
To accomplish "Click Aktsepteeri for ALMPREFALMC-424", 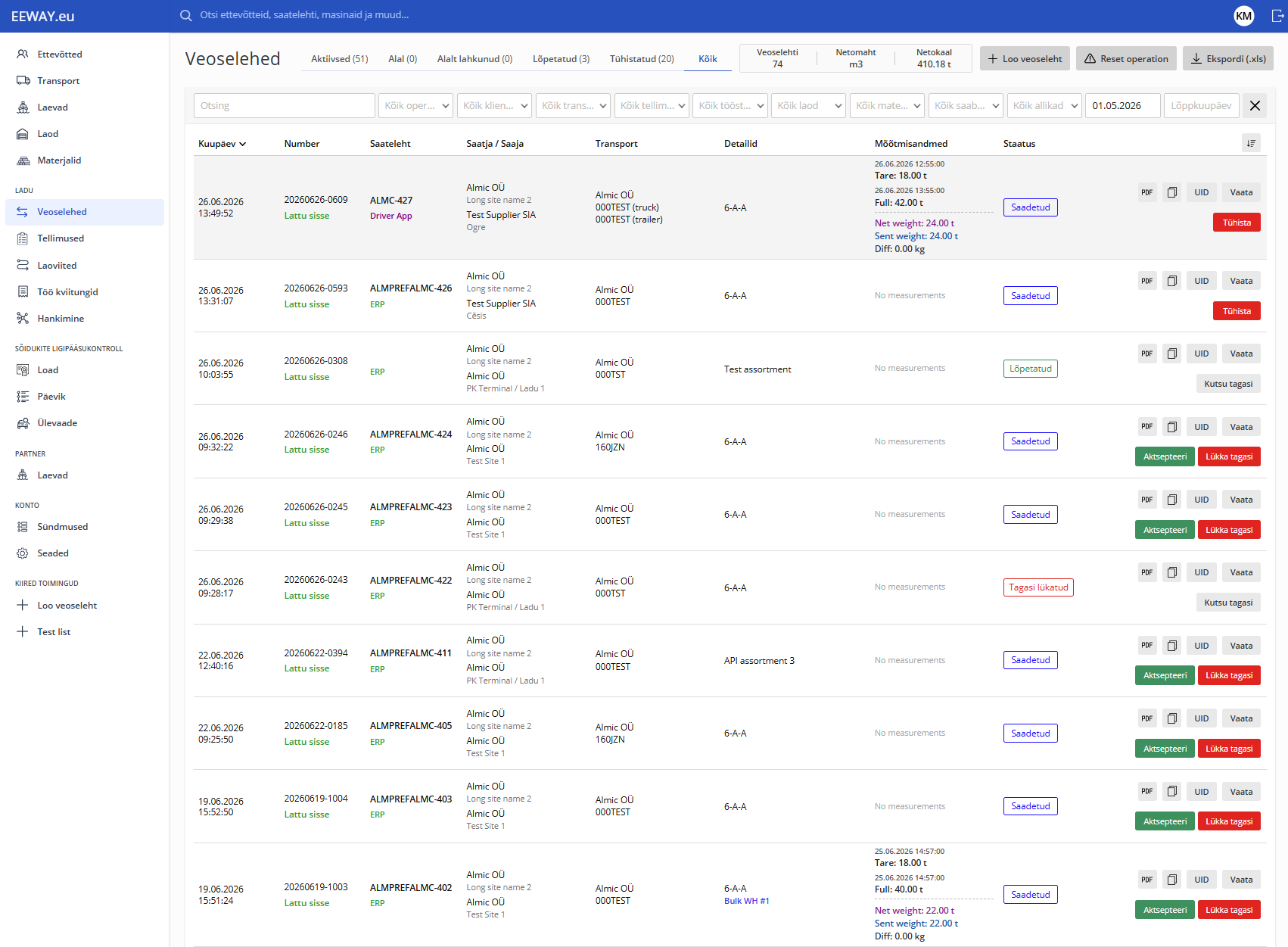I will (1165, 457).
